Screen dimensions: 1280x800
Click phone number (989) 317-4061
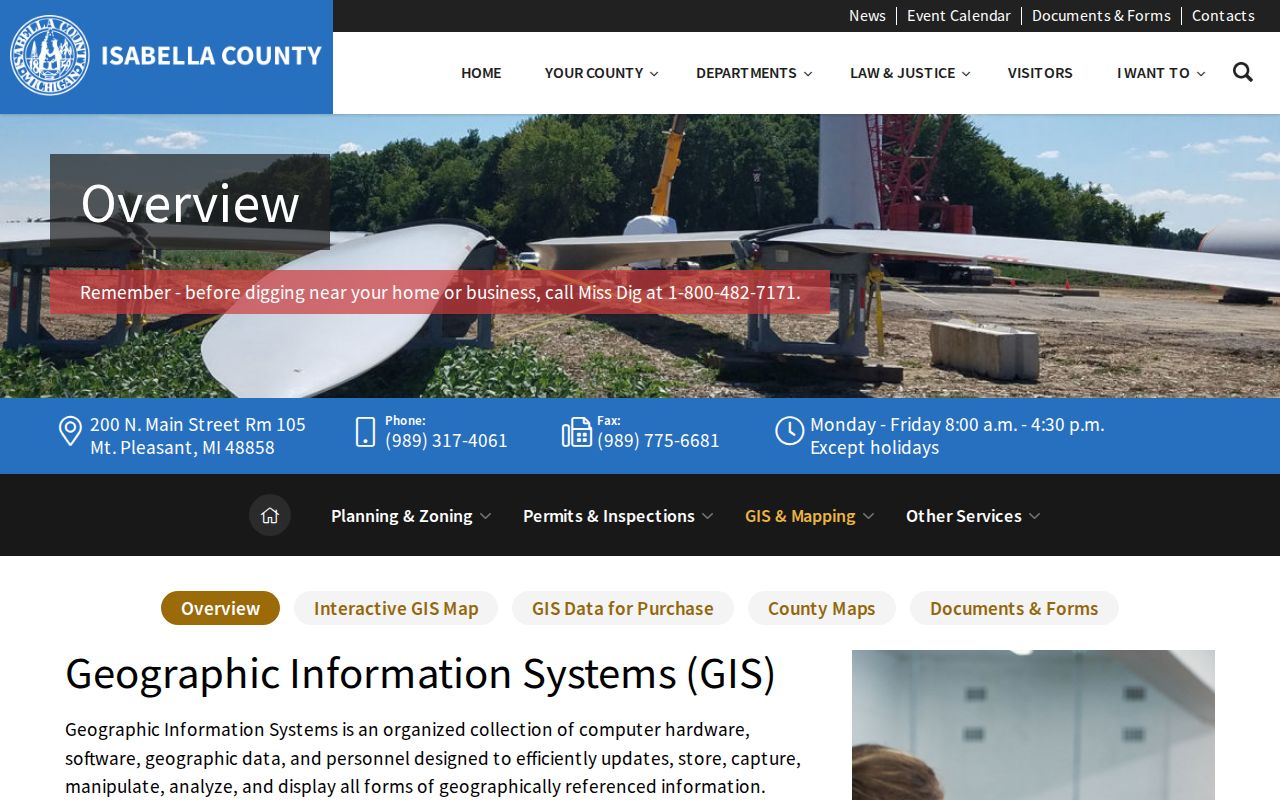click(x=446, y=440)
